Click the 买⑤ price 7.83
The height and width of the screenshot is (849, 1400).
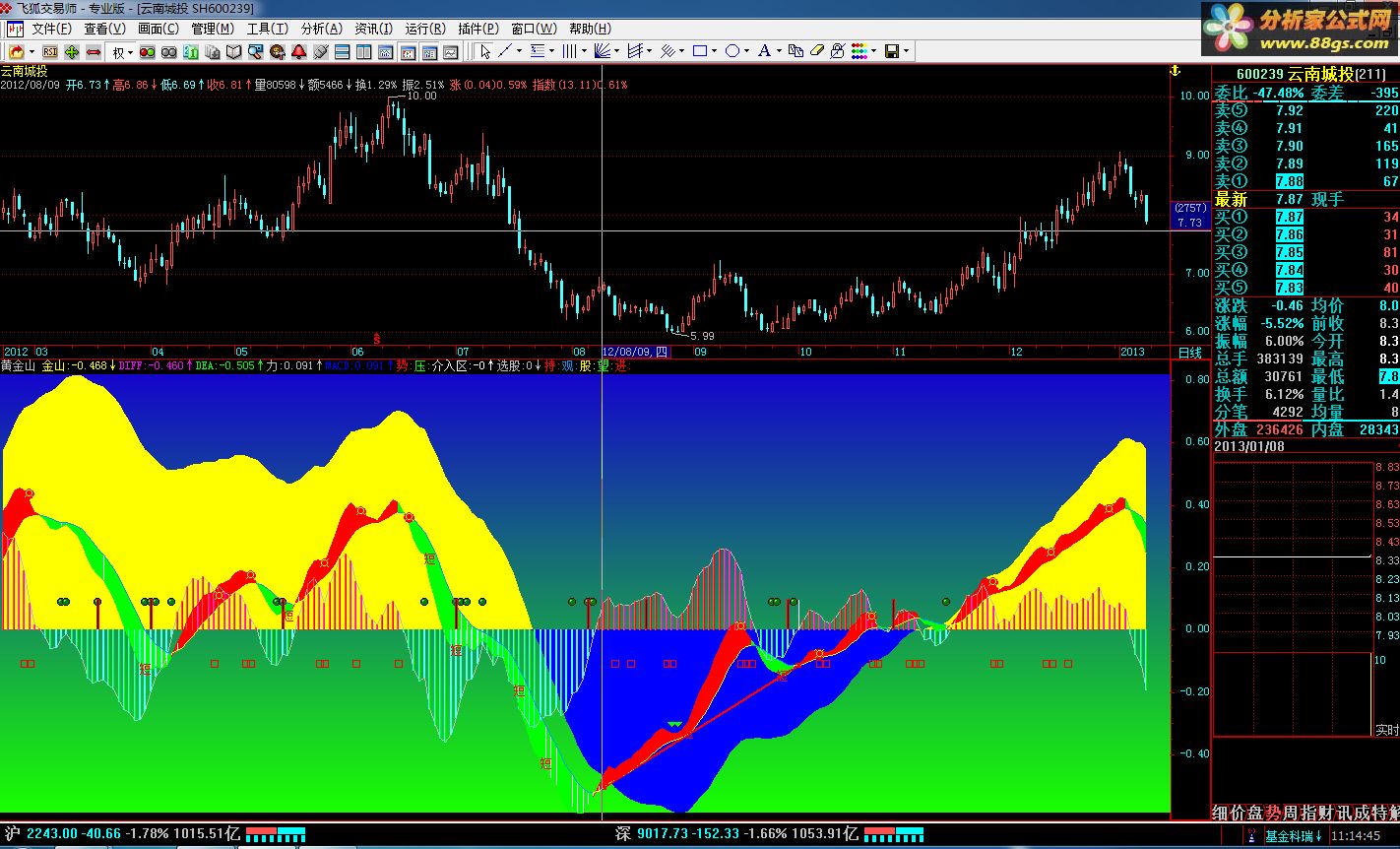point(1289,289)
